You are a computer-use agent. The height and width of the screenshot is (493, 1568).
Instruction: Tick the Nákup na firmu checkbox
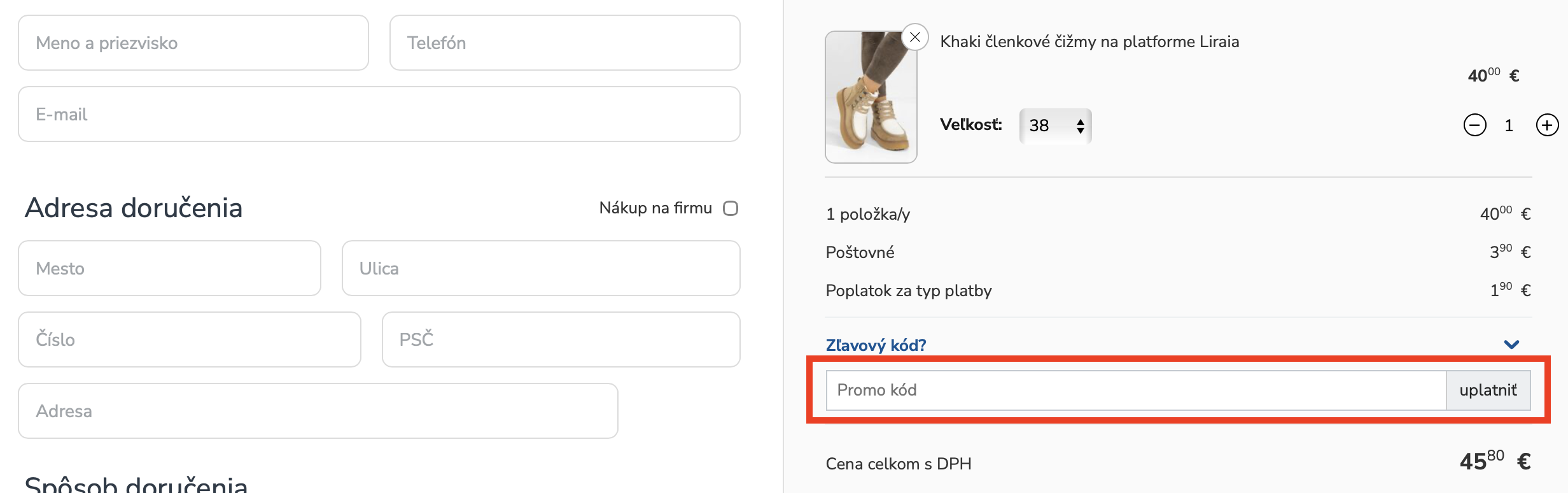point(731,208)
